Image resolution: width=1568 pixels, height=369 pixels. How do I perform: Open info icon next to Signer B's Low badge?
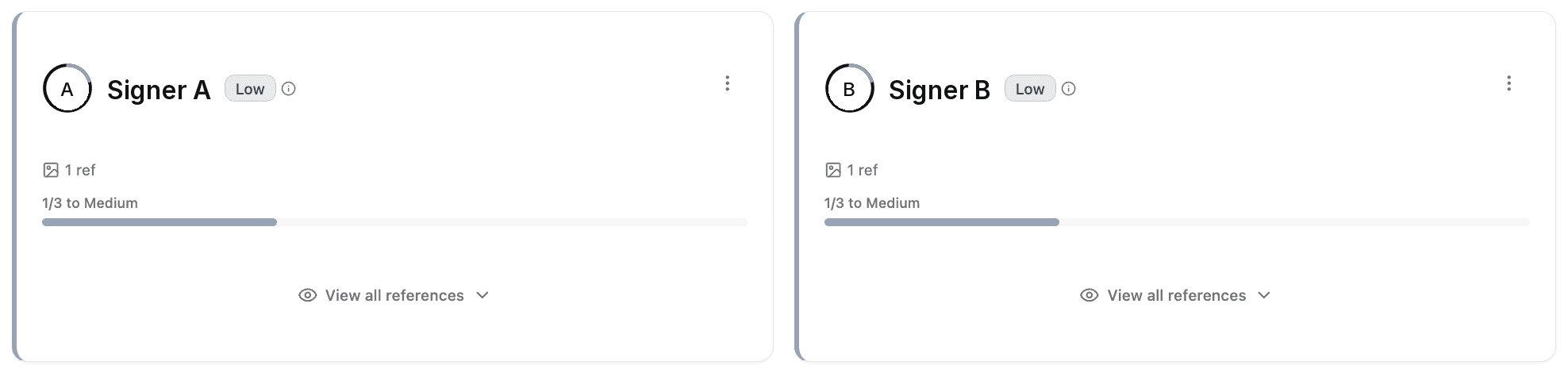pyautogui.click(x=1069, y=89)
